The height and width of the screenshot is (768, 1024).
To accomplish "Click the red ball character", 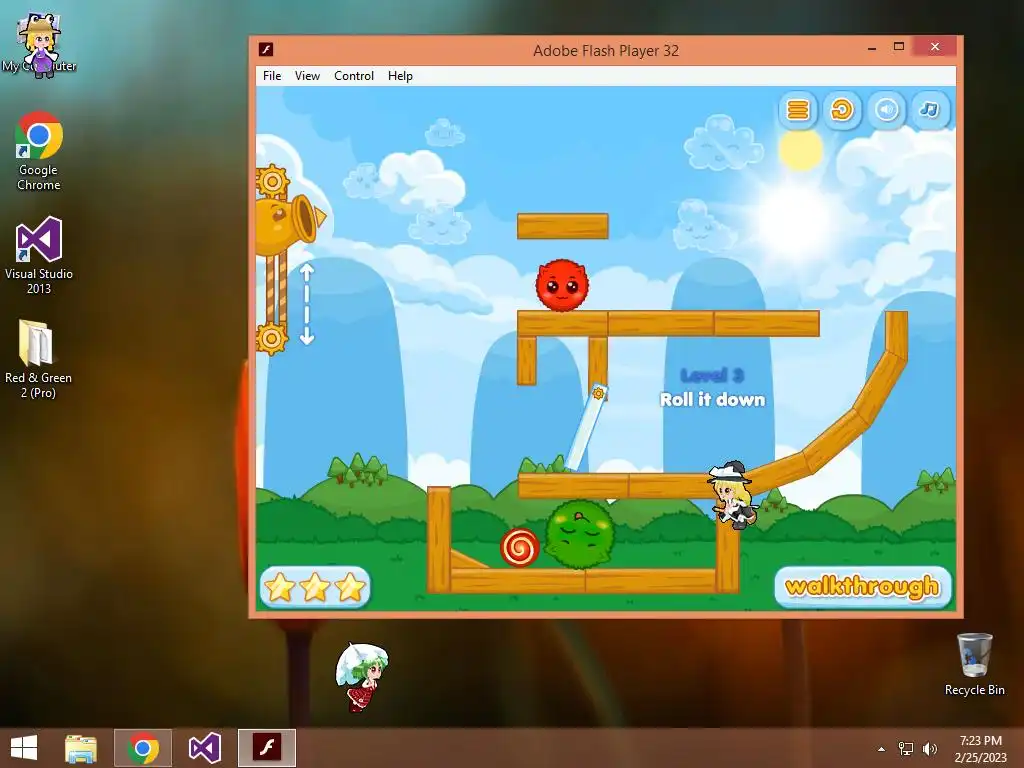I will 562,285.
